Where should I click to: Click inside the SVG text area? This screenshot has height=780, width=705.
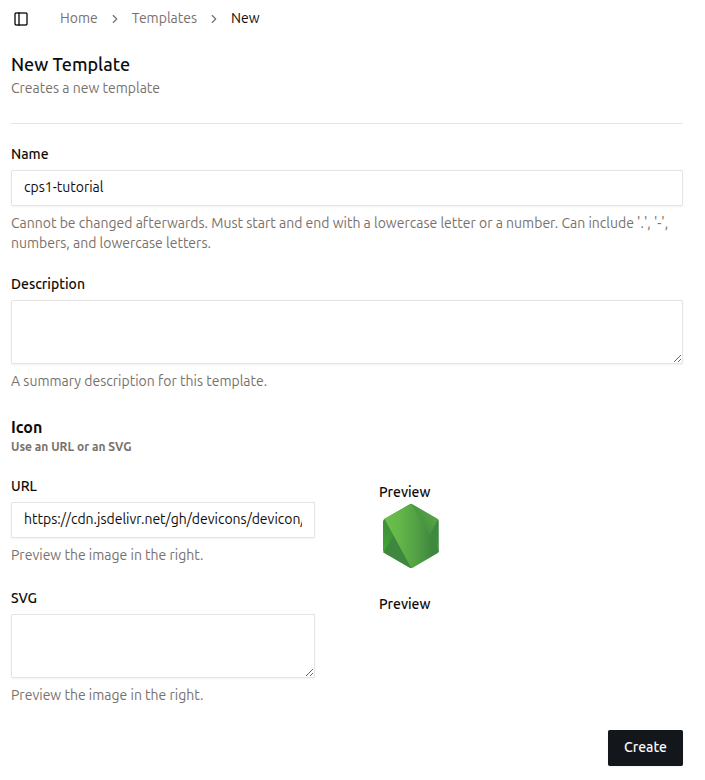pos(163,645)
